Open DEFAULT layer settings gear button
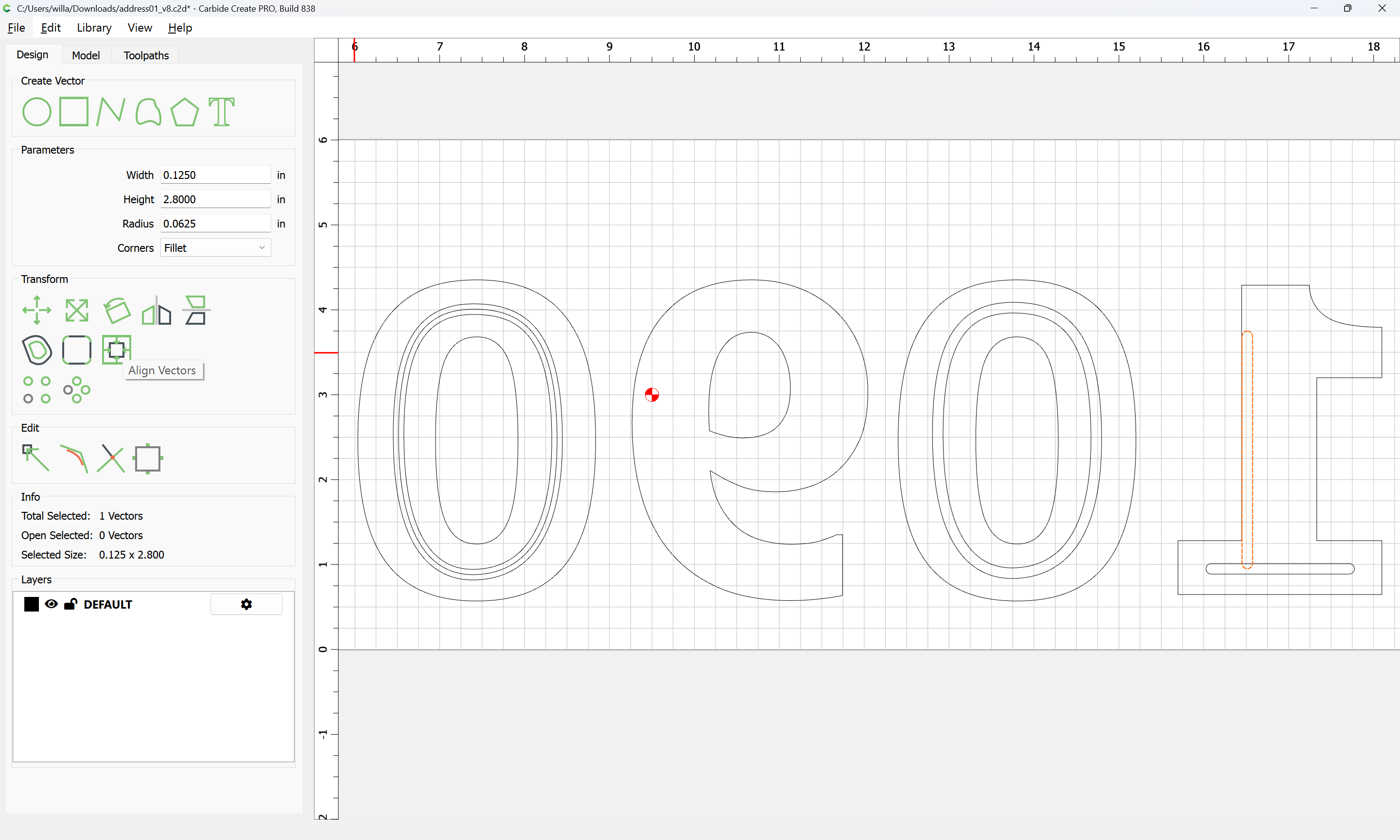This screenshot has width=1400, height=840. coord(246,604)
